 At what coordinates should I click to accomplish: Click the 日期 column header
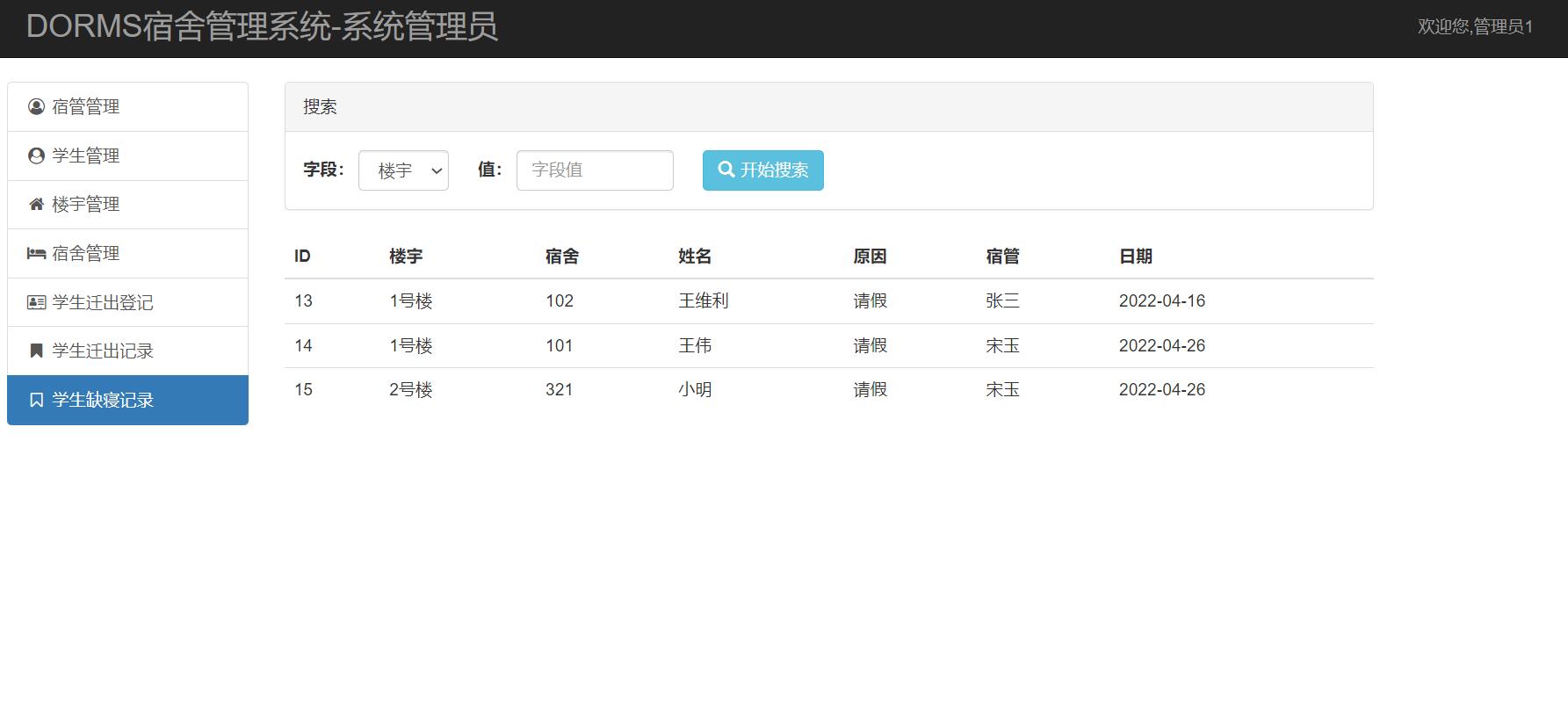(x=1136, y=257)
